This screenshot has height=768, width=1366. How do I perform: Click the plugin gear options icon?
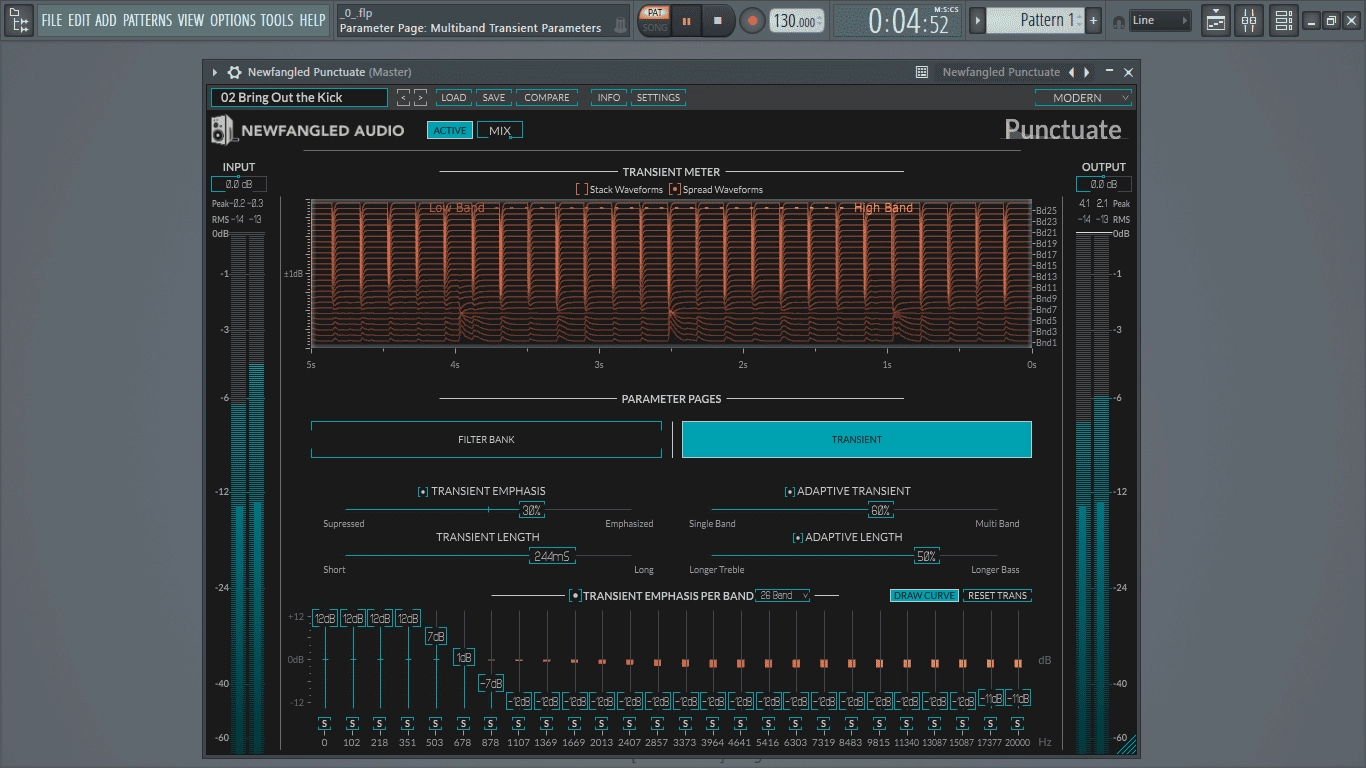234,72
